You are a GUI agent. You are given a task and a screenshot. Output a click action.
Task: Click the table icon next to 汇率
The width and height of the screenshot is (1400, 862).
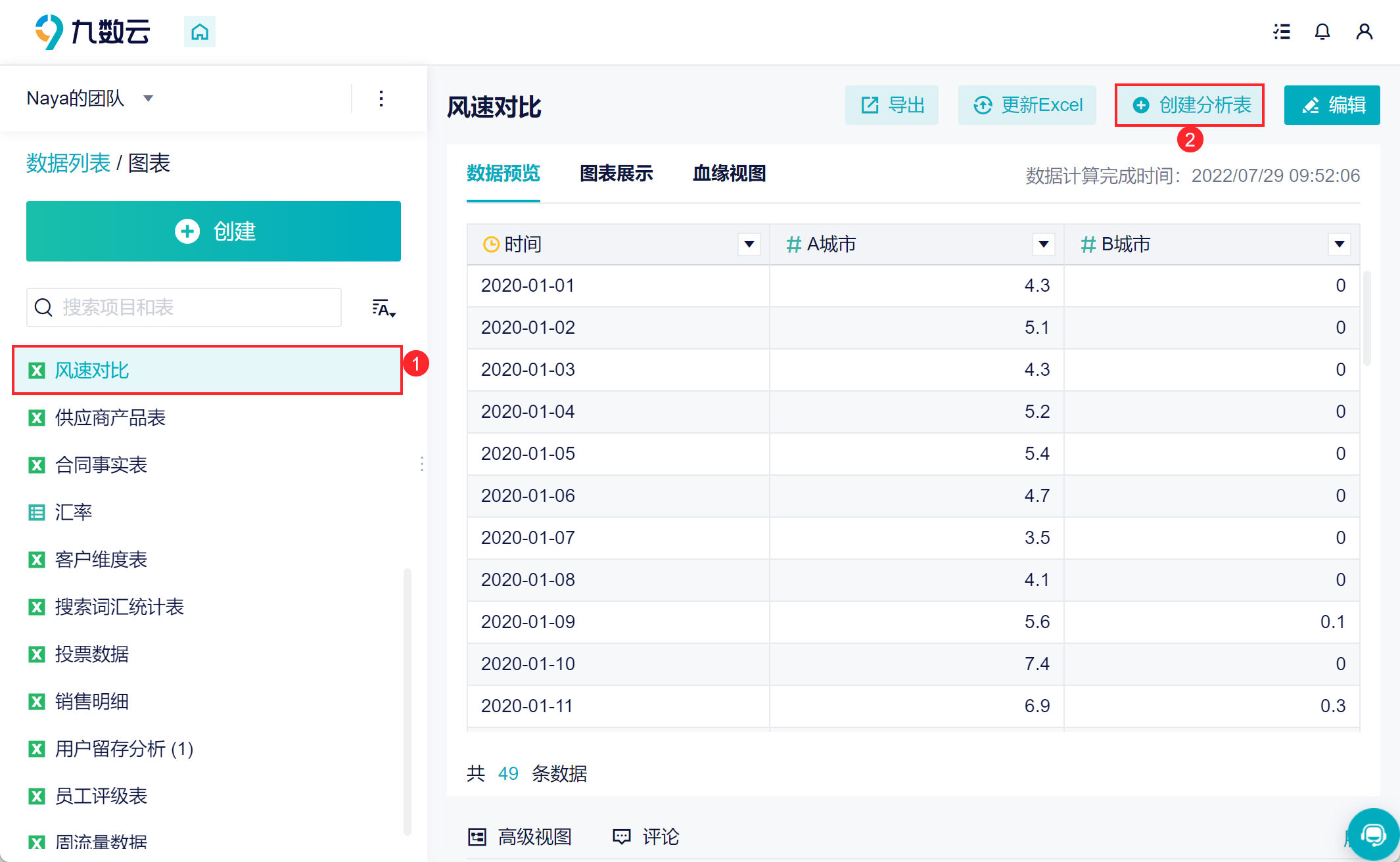(37, 512)
